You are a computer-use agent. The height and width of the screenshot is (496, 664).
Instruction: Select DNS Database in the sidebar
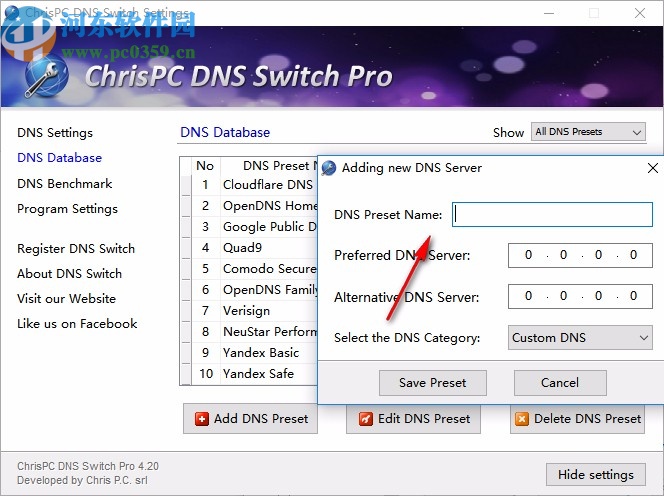[59, 158]
